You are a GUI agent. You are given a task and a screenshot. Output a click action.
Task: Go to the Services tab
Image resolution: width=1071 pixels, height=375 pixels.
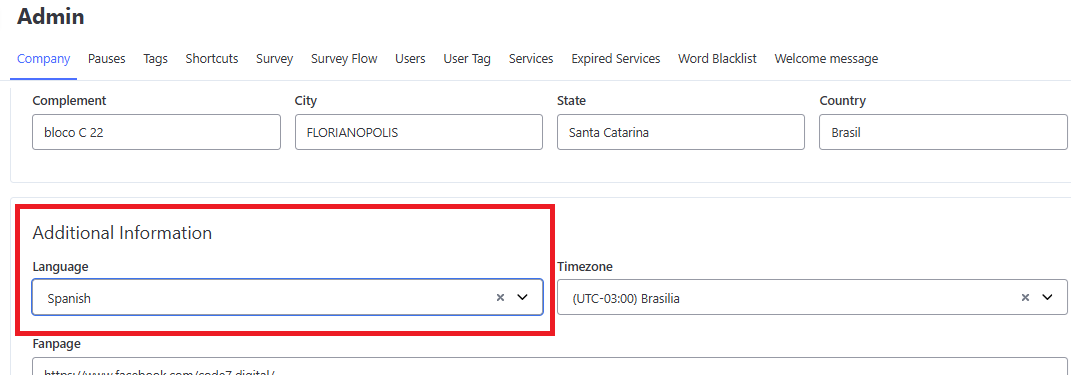pos(531,59)
